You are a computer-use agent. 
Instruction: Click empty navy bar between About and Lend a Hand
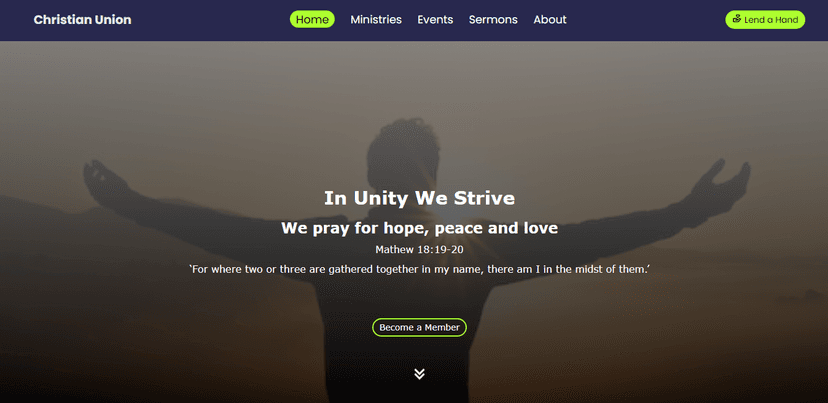[646, 20]
